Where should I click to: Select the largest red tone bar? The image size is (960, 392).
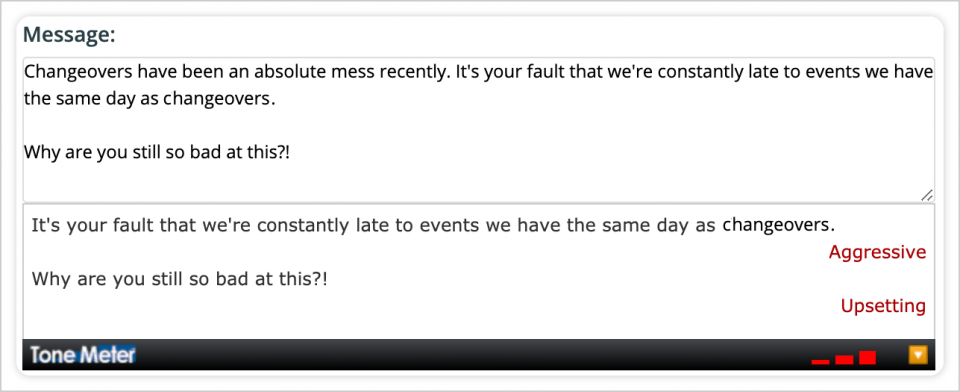[868, 358]
